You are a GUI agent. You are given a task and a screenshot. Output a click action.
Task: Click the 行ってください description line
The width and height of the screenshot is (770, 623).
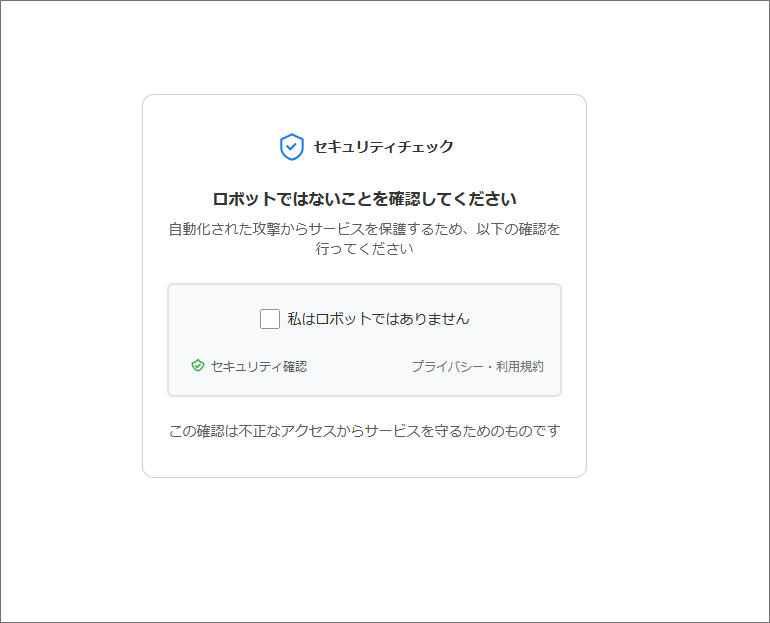coord(364,249)
